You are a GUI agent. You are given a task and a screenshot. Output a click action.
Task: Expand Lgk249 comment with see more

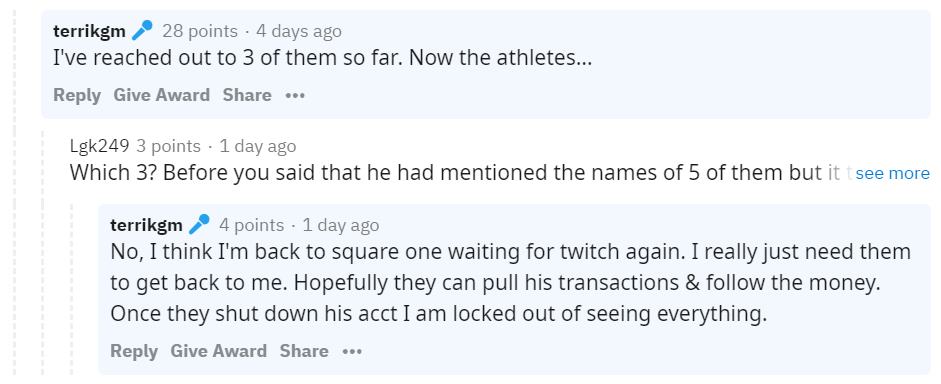892,173
